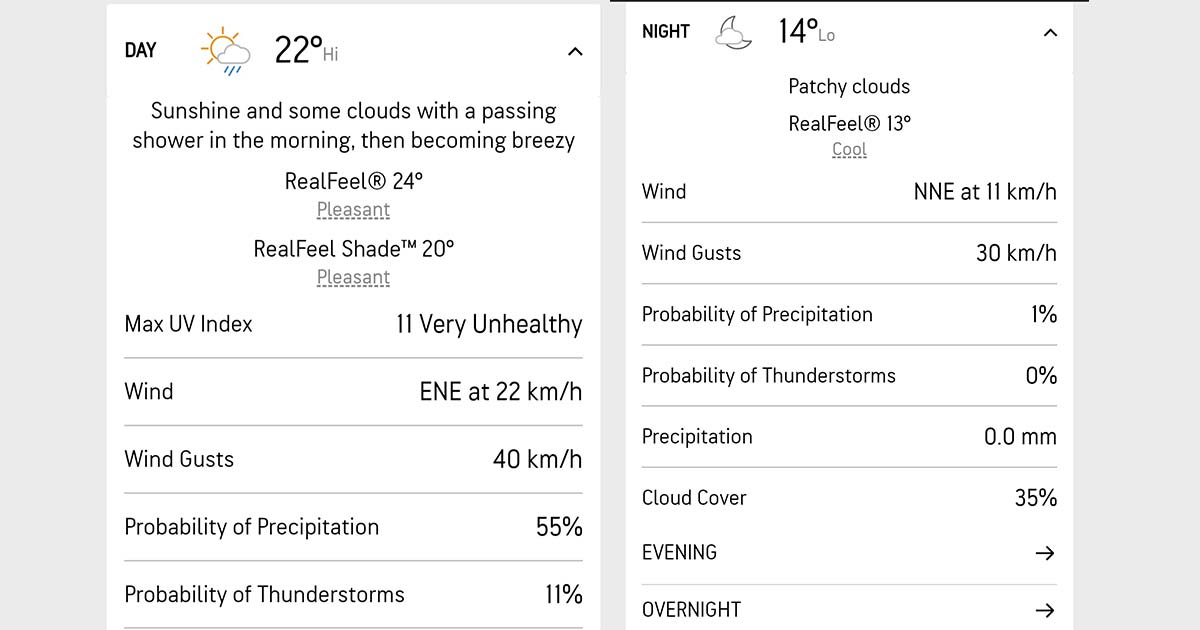Click the DAY header label
This screenshot has width=1200, height=630.
(140, 50)
